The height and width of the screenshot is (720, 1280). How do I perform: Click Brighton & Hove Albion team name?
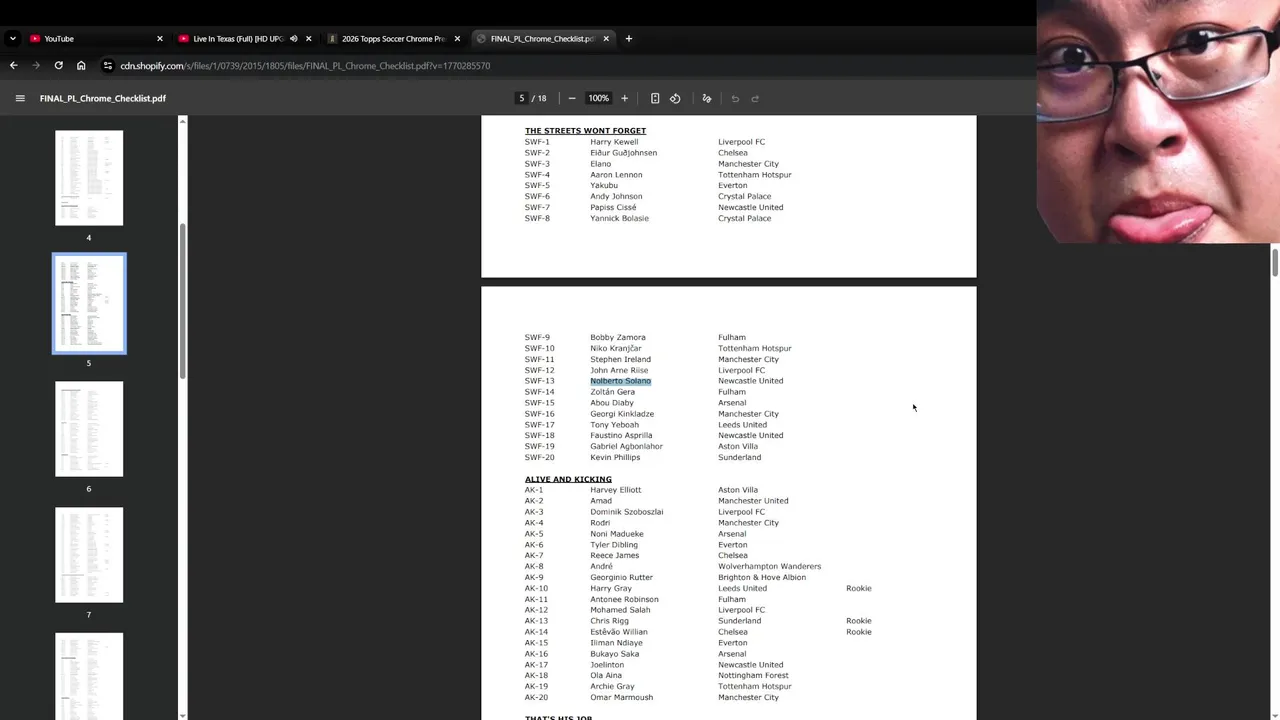[761, 577]
